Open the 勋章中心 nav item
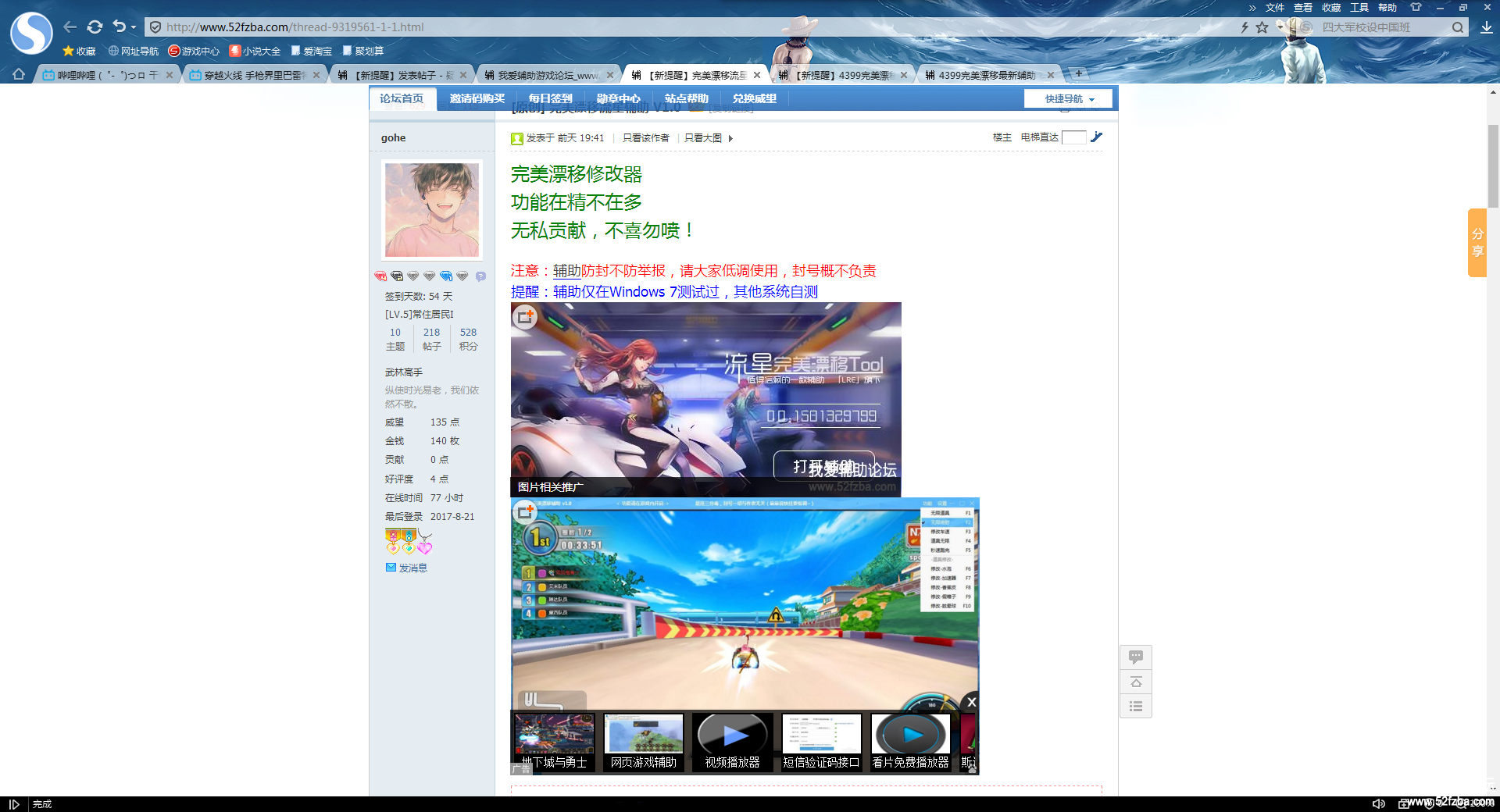This screenshot has height=812, width=1500. (x=618, y=98)
